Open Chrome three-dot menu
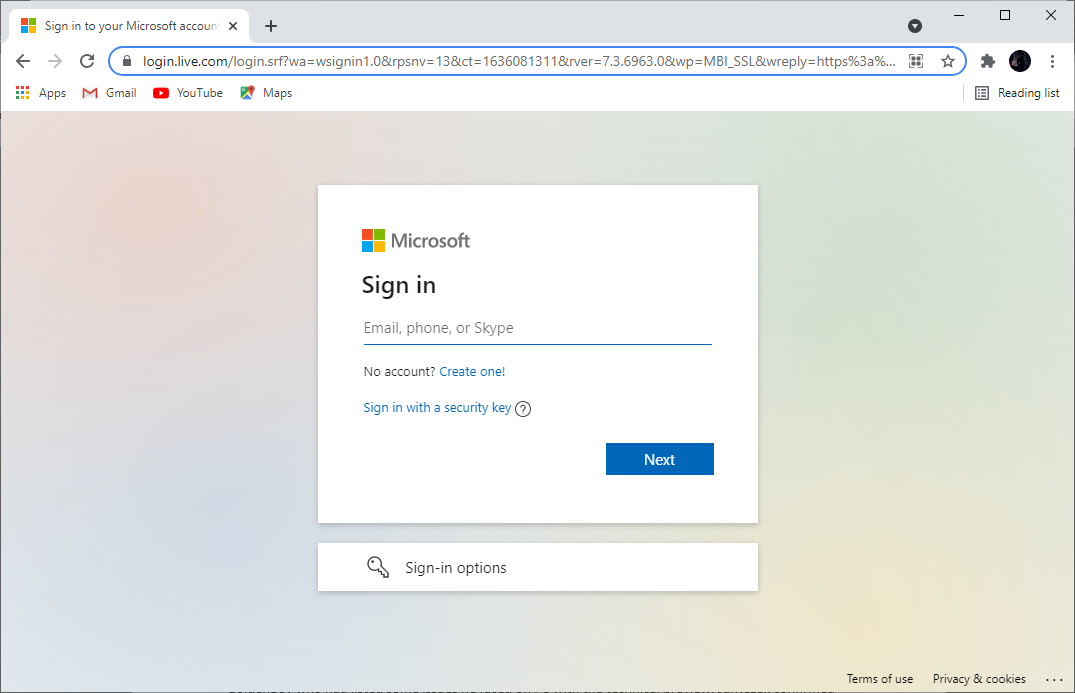 tap(1052, 61)
